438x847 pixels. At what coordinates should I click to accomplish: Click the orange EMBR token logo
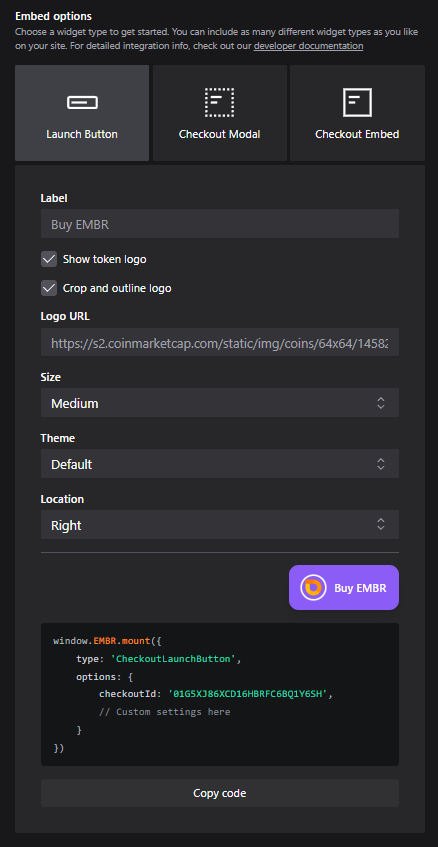tap(314, 588)
